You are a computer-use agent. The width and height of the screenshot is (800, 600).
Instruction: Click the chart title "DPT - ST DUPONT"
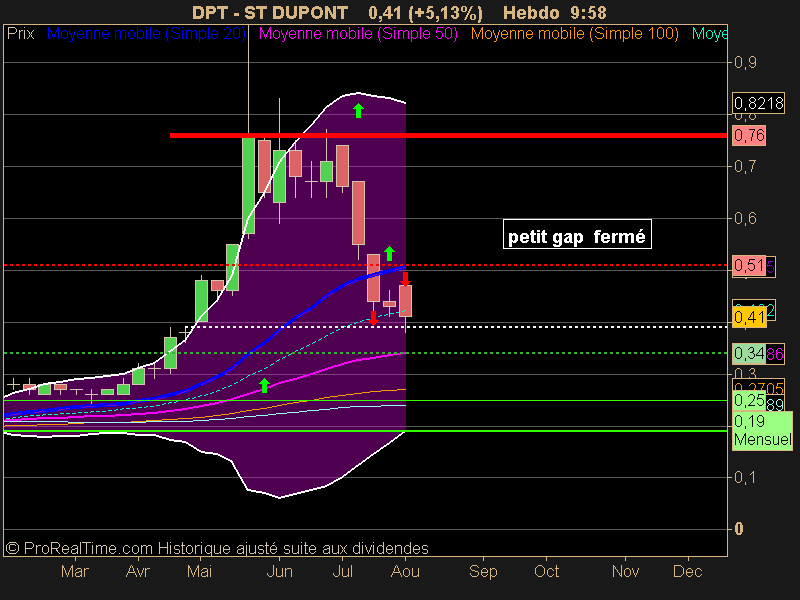click(x=270, y=12)
